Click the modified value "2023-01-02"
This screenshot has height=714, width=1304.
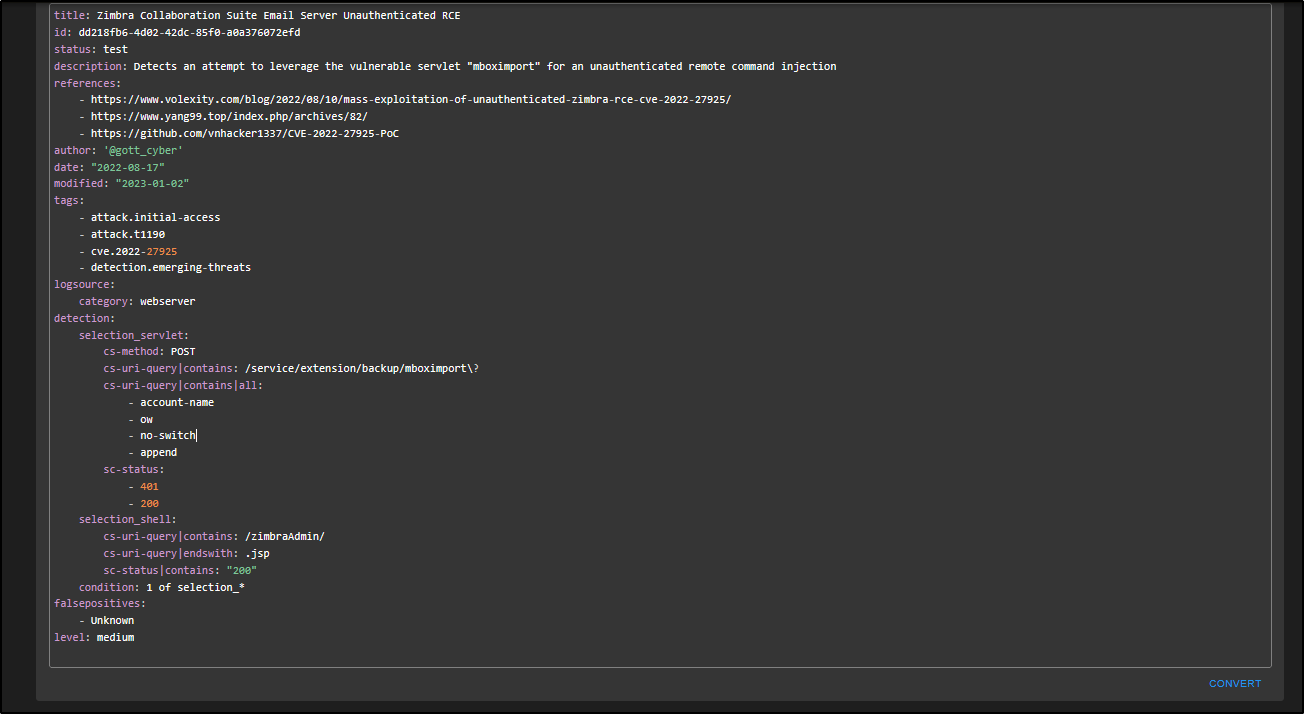coord(152,184)
